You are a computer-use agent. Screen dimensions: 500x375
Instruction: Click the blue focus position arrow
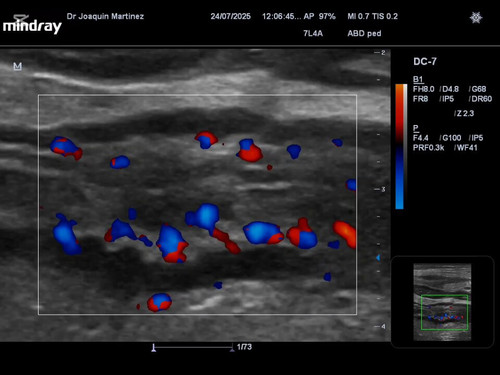pyautogui.click(x=378, y=258)
